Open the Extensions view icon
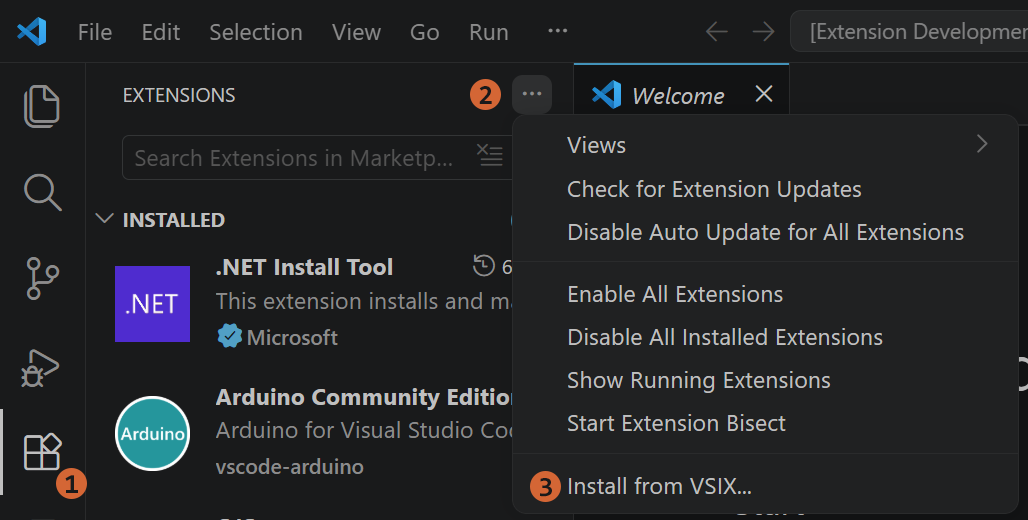The image size is (1028, 520). [42, 452]
